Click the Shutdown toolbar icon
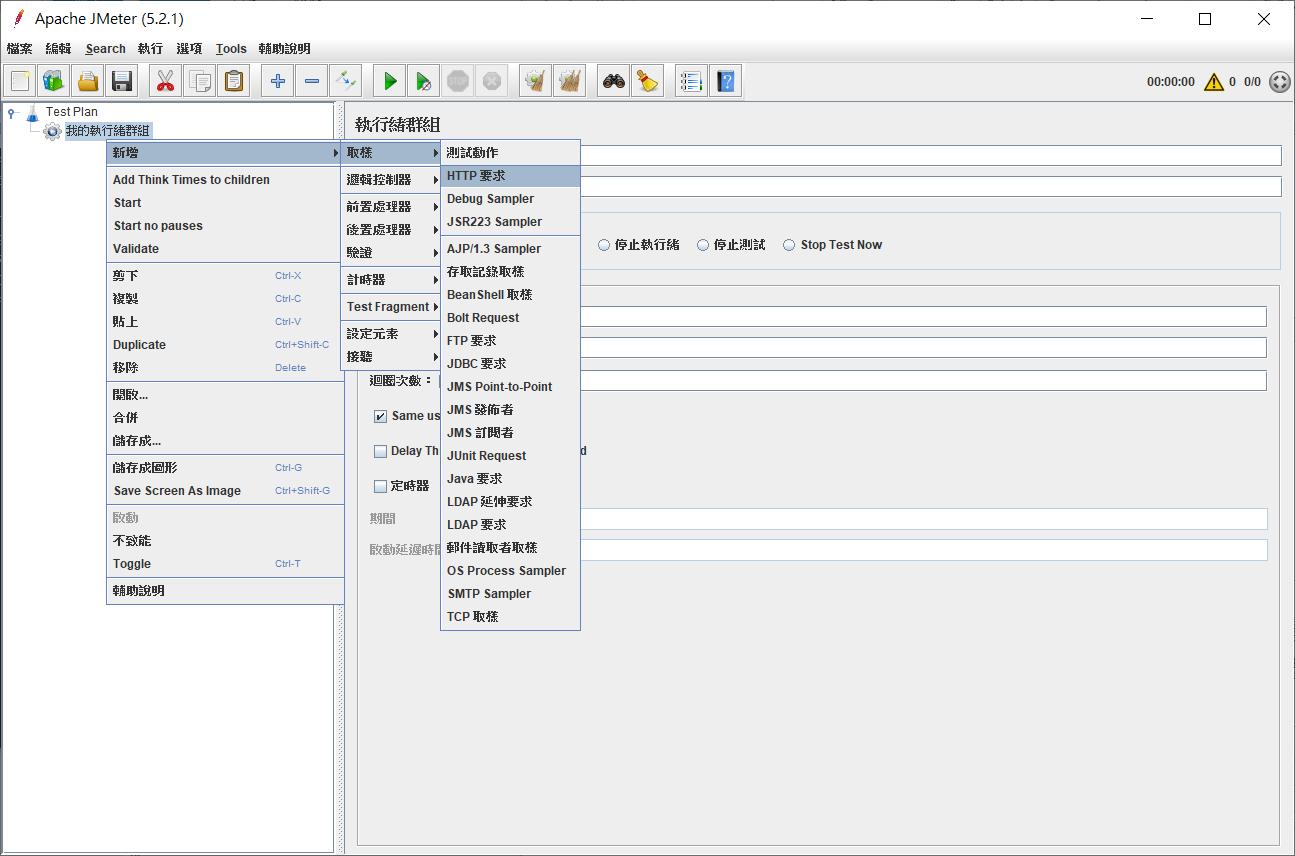 [x=492, y=81]
